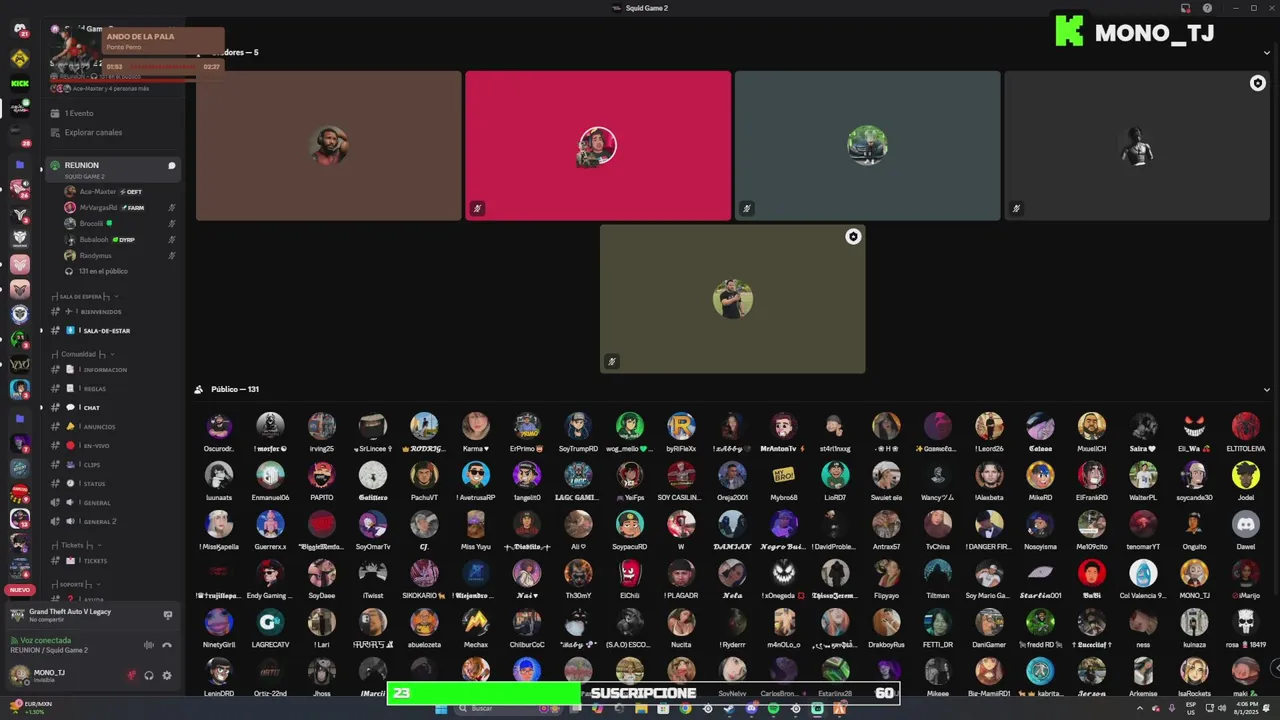This screenshot has width=1280, height=720.
Task: Click the ANUNCIOS channel bell icon
Action: click(71, 427)
